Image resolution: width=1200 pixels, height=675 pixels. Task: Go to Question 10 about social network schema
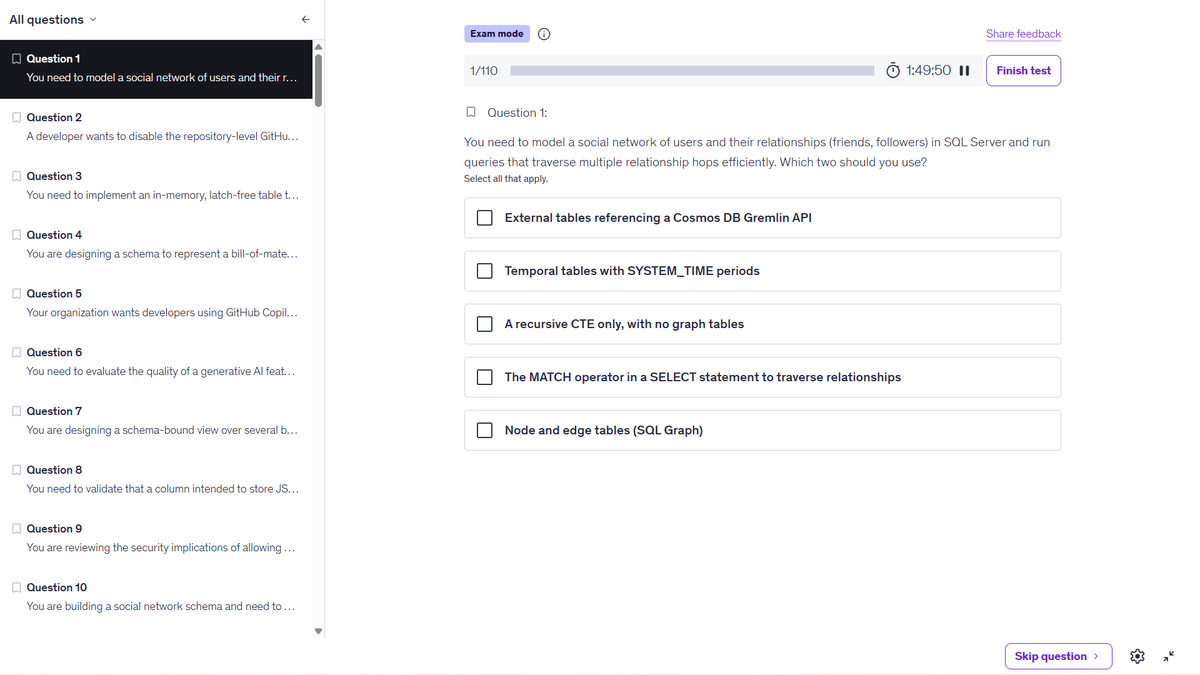coord(155,597)
